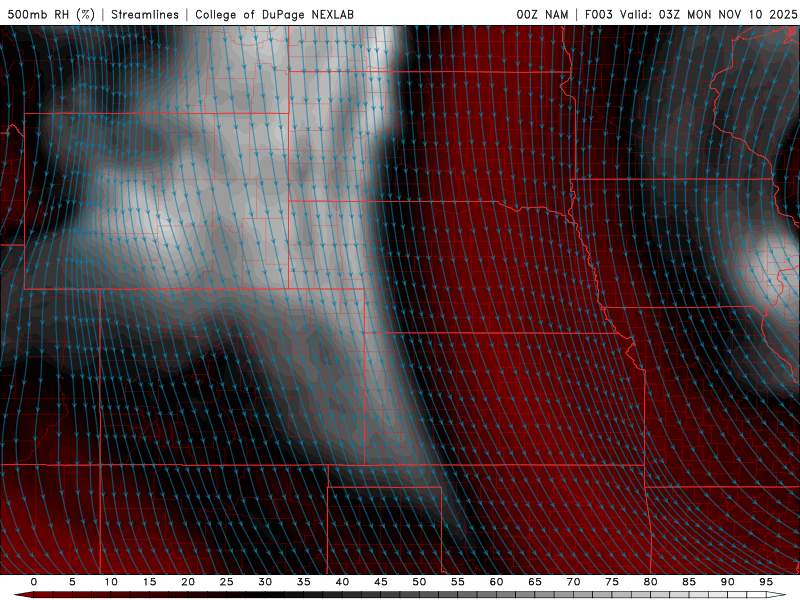The width and height of the screenshot is (800, 600).
Task: Click the colorbar label "90"
Action: (x=727, y=582)
